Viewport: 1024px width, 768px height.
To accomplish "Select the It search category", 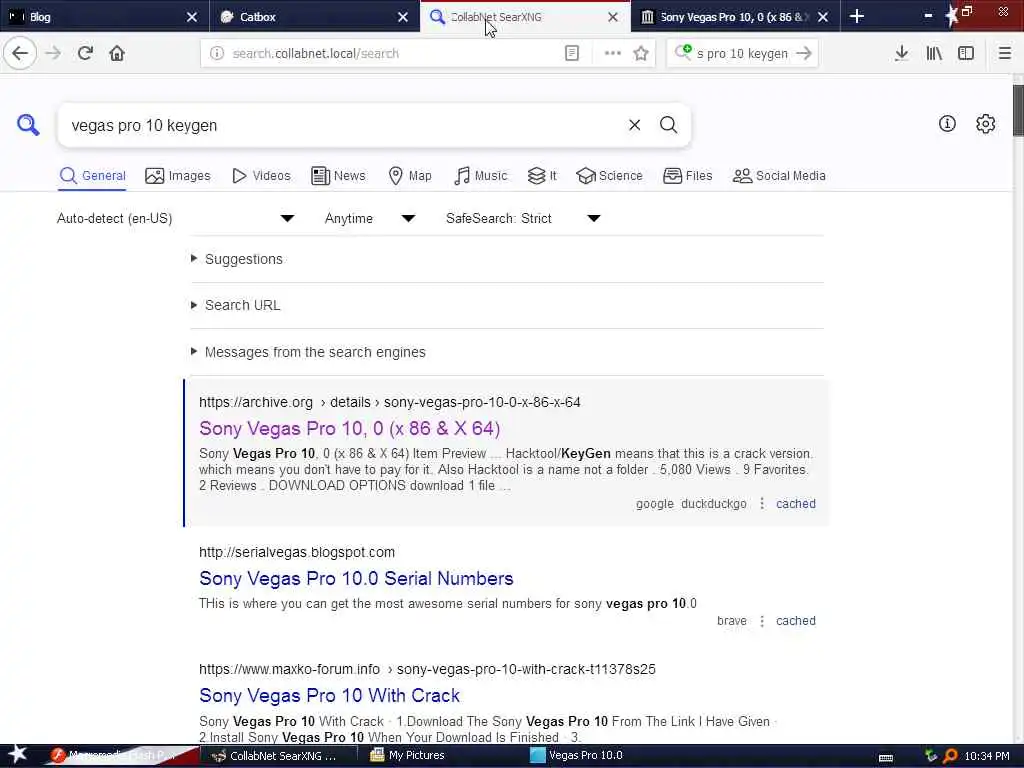I will point(542,176).
